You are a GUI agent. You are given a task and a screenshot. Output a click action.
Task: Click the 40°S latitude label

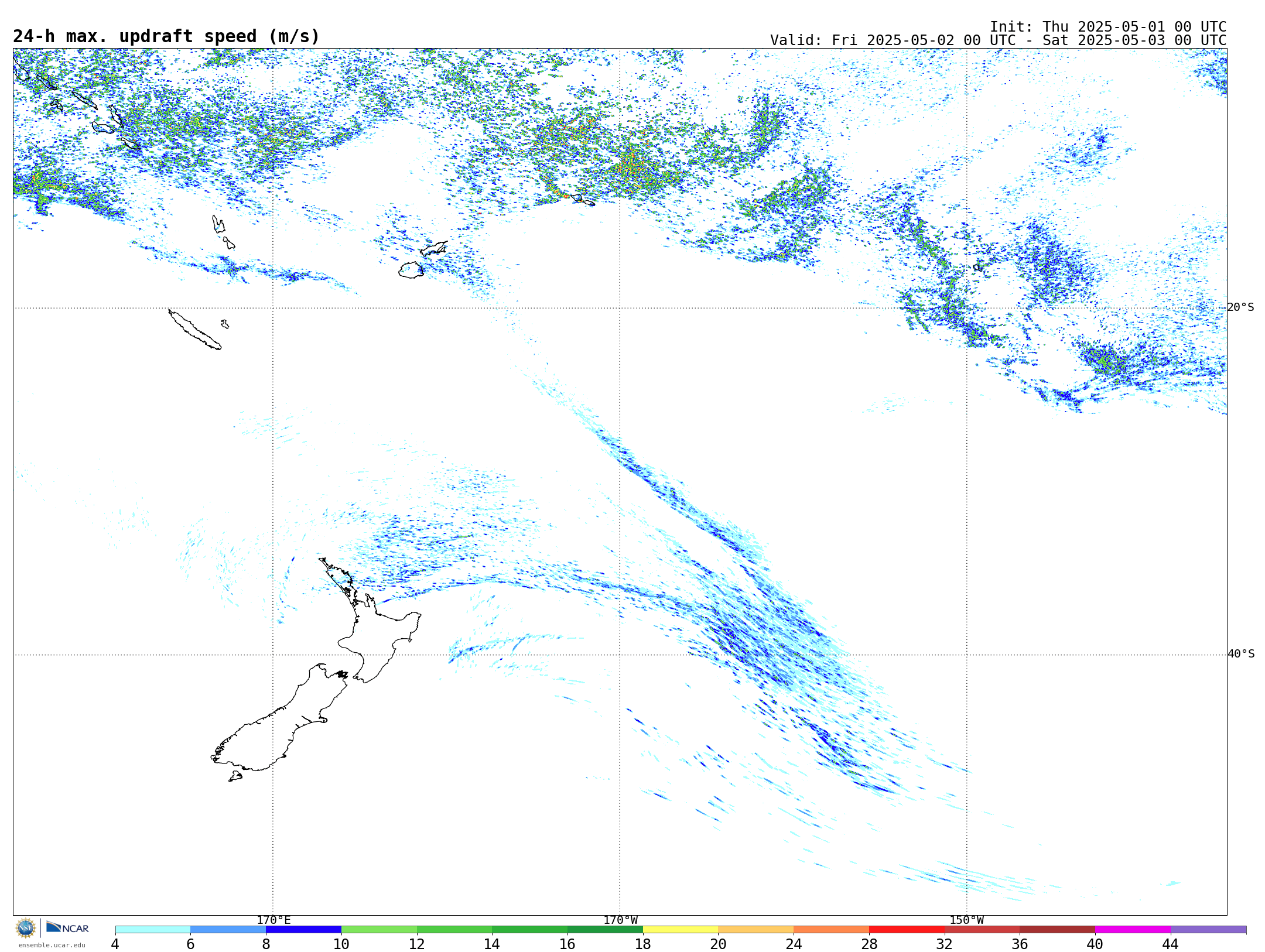1241,654
